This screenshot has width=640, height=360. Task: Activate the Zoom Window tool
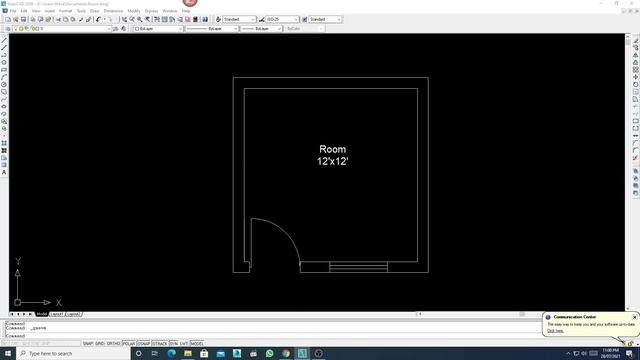[x=140, y=20]
